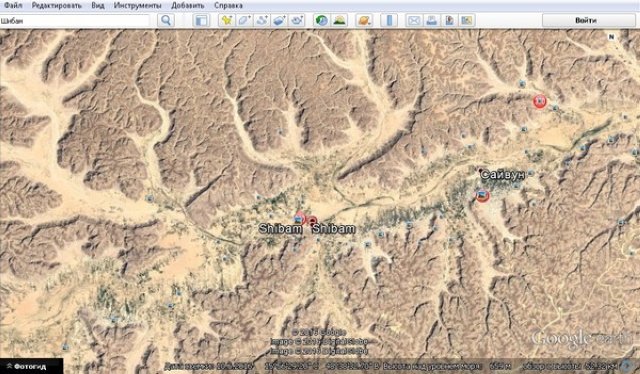The height and width of the screenshot is (374, 640).
Task: Click the Войти sign-in button
Action: (586, 20)
